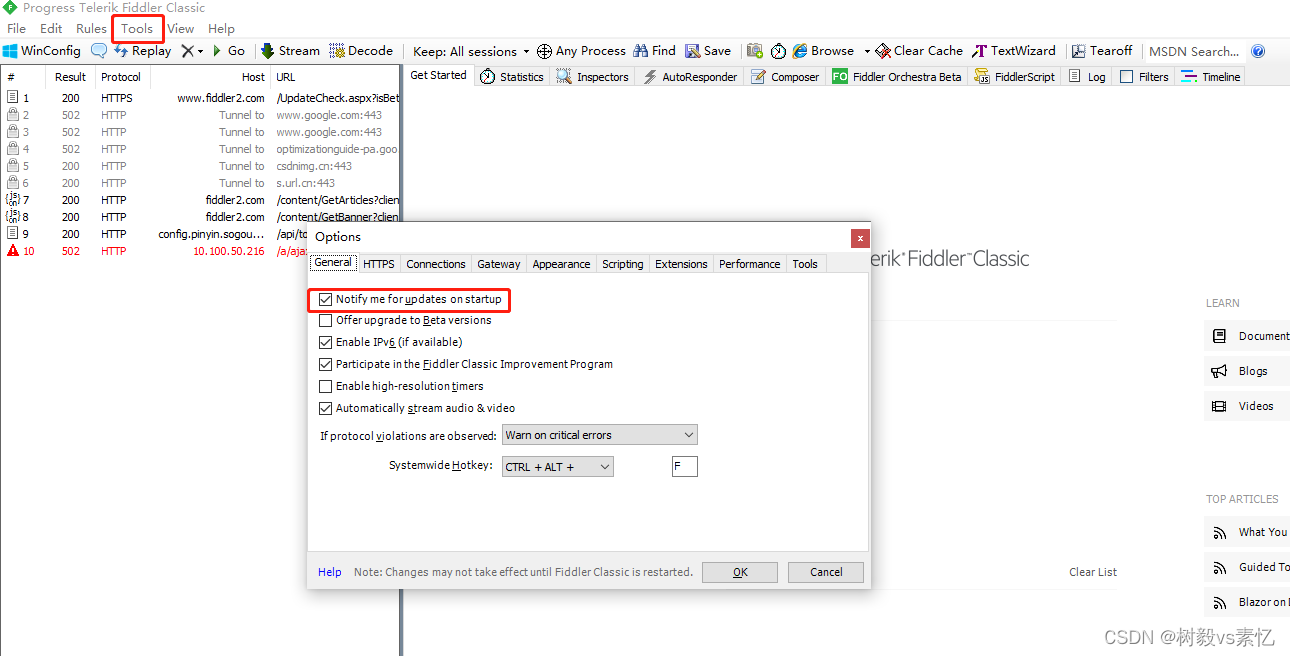This screenshot has width=1290, height=656.
Task: Click the comment speech bubble icon
Action: pos(99,51)
